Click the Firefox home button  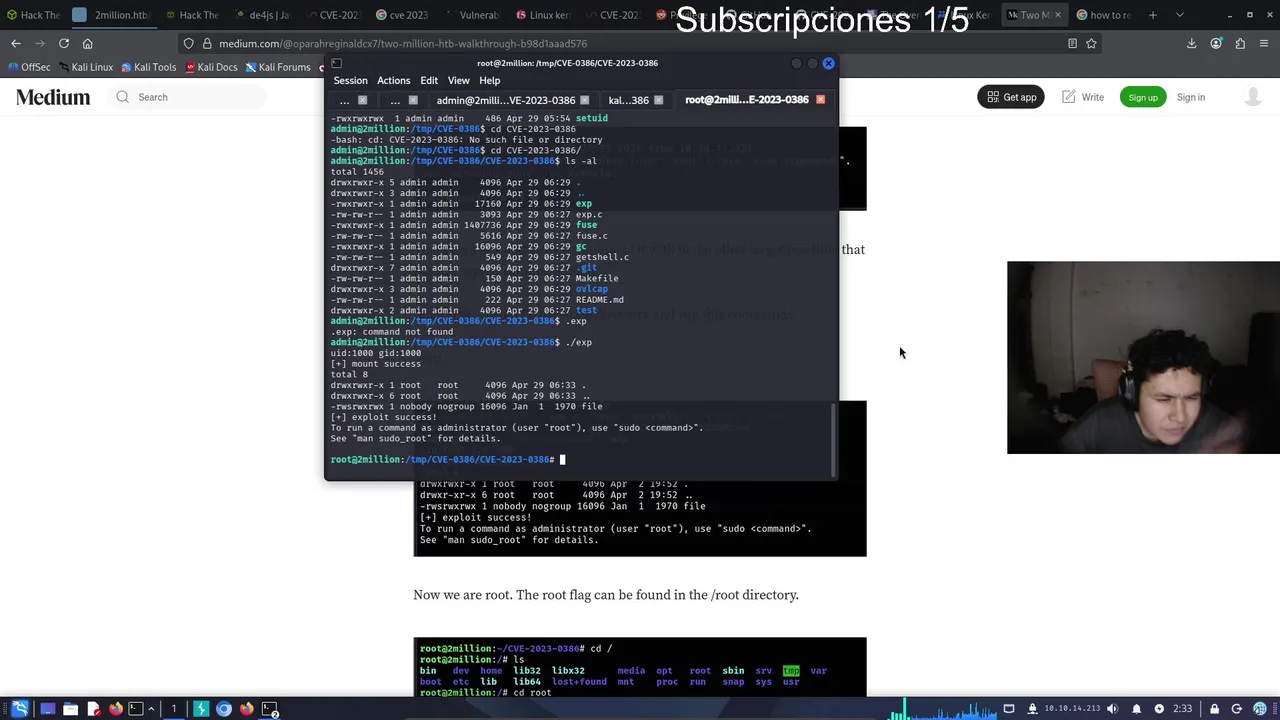point(88,43)
